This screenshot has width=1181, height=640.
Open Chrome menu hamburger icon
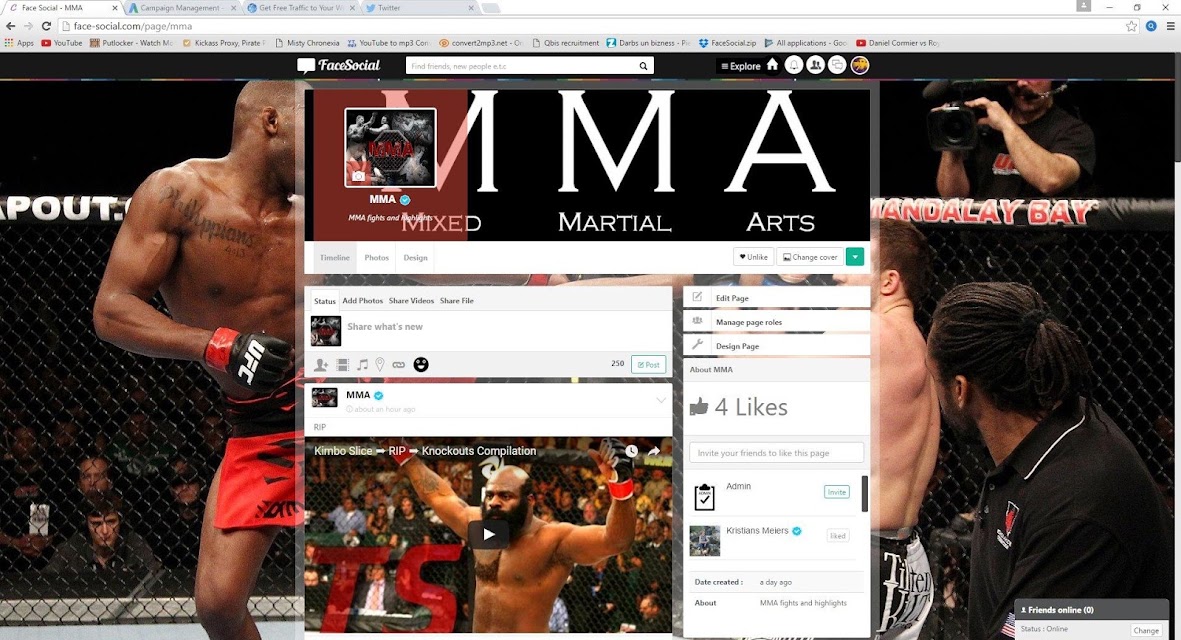point(1170,26)
